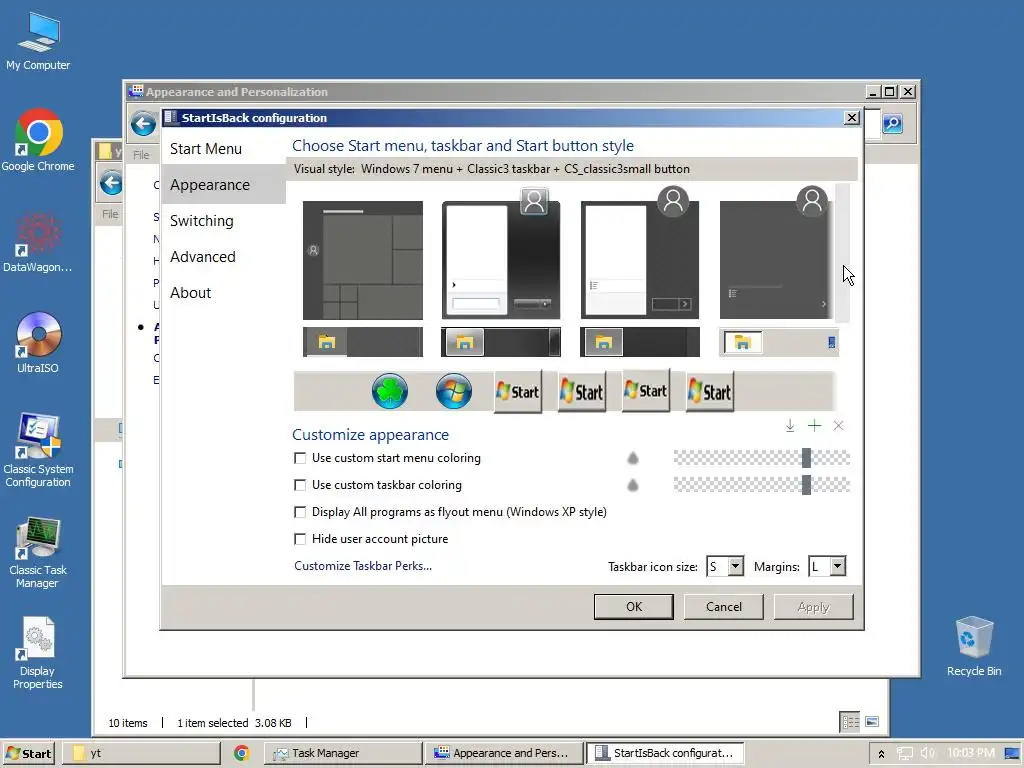Image resolution: width=1024 pixels, height=768 pixels.
Task: Click the style list vertical scrollbar
Action: coord(842,253)
